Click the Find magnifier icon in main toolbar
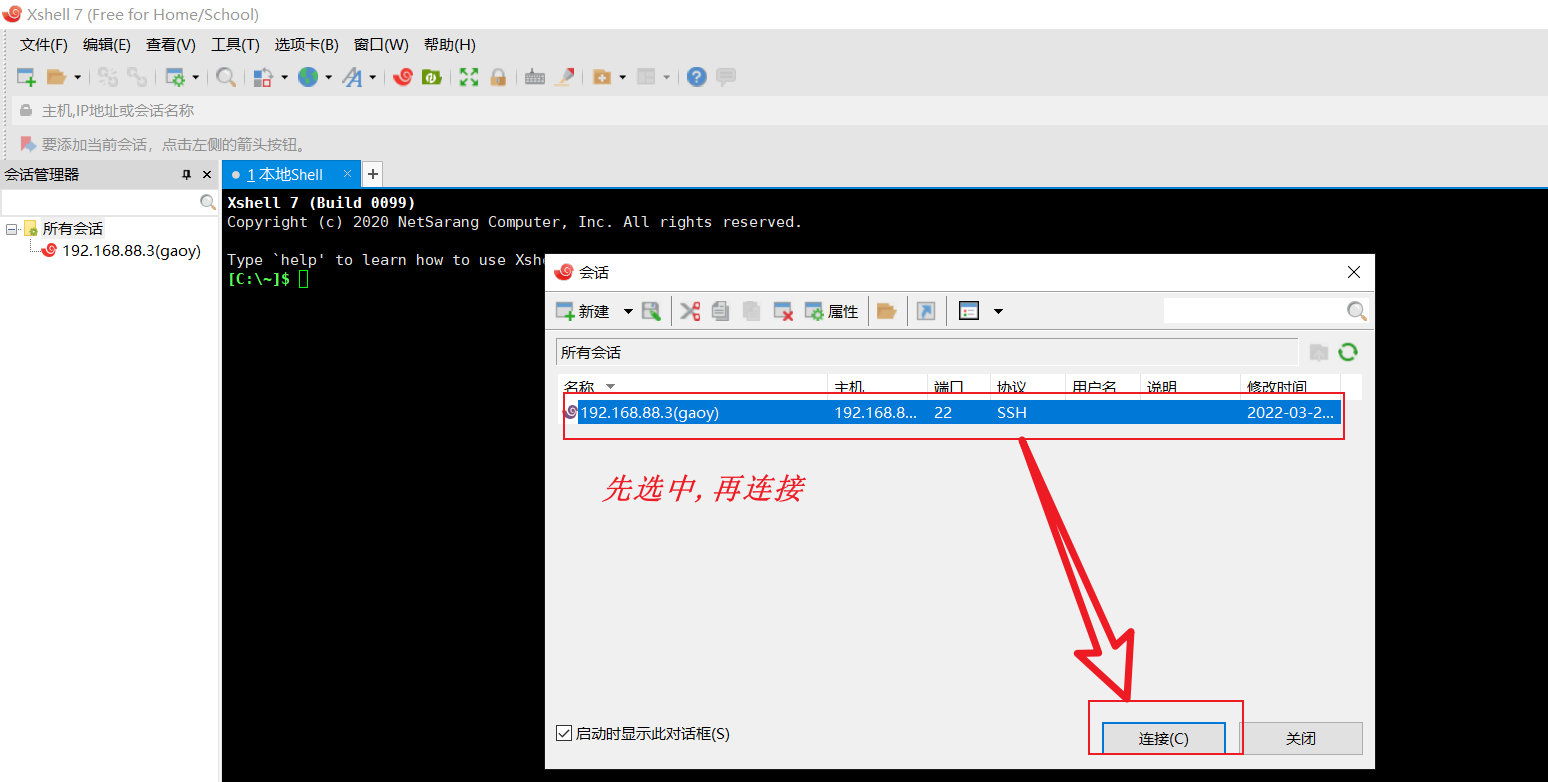1548x782 pixels. 227,77
